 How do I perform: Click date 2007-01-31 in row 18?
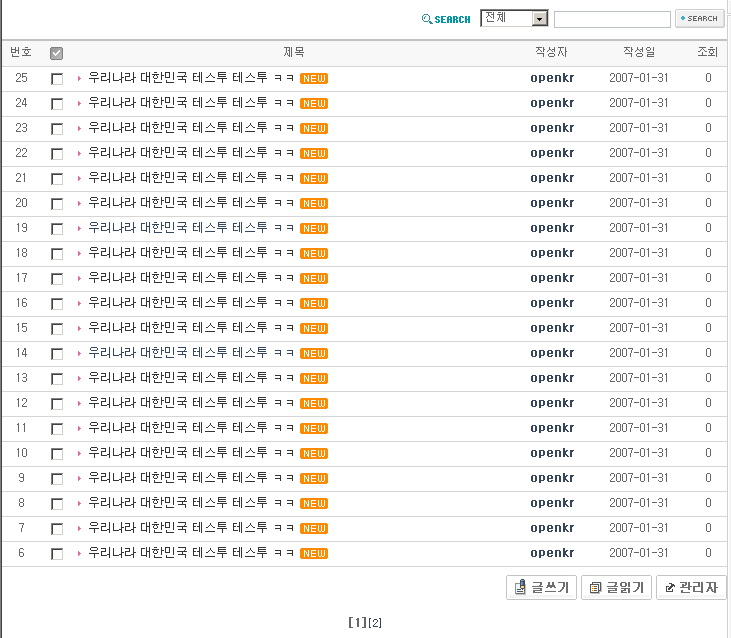tap(639, 253)
